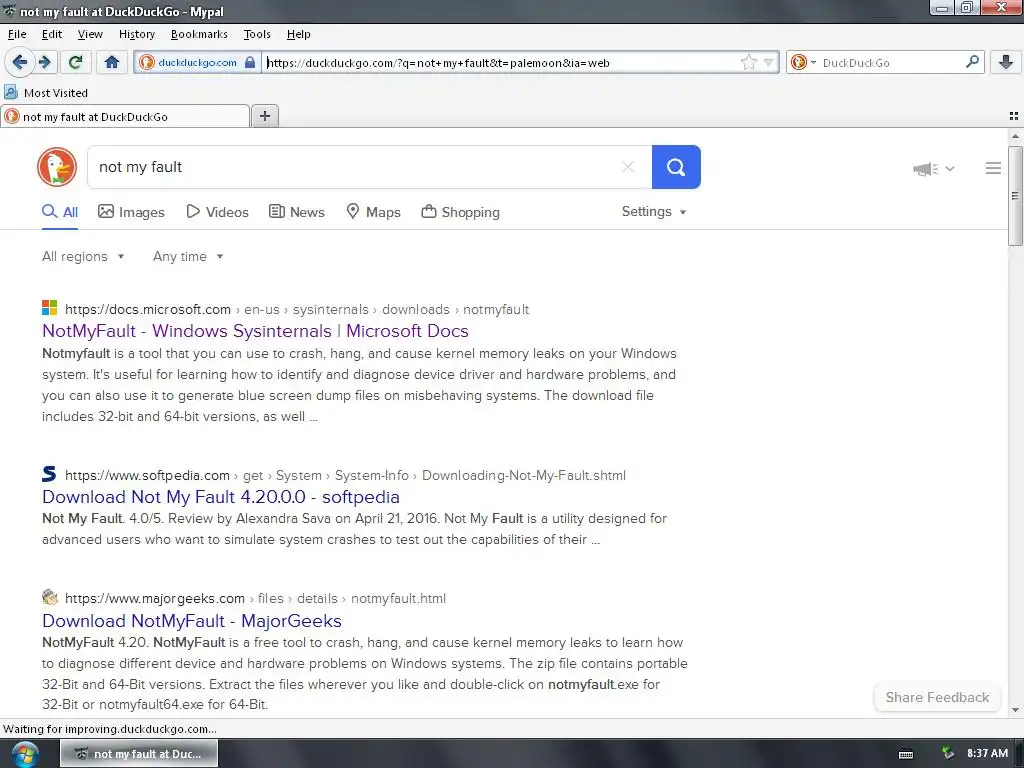Open Download Not My Fault softpedia link

point(221,496)
